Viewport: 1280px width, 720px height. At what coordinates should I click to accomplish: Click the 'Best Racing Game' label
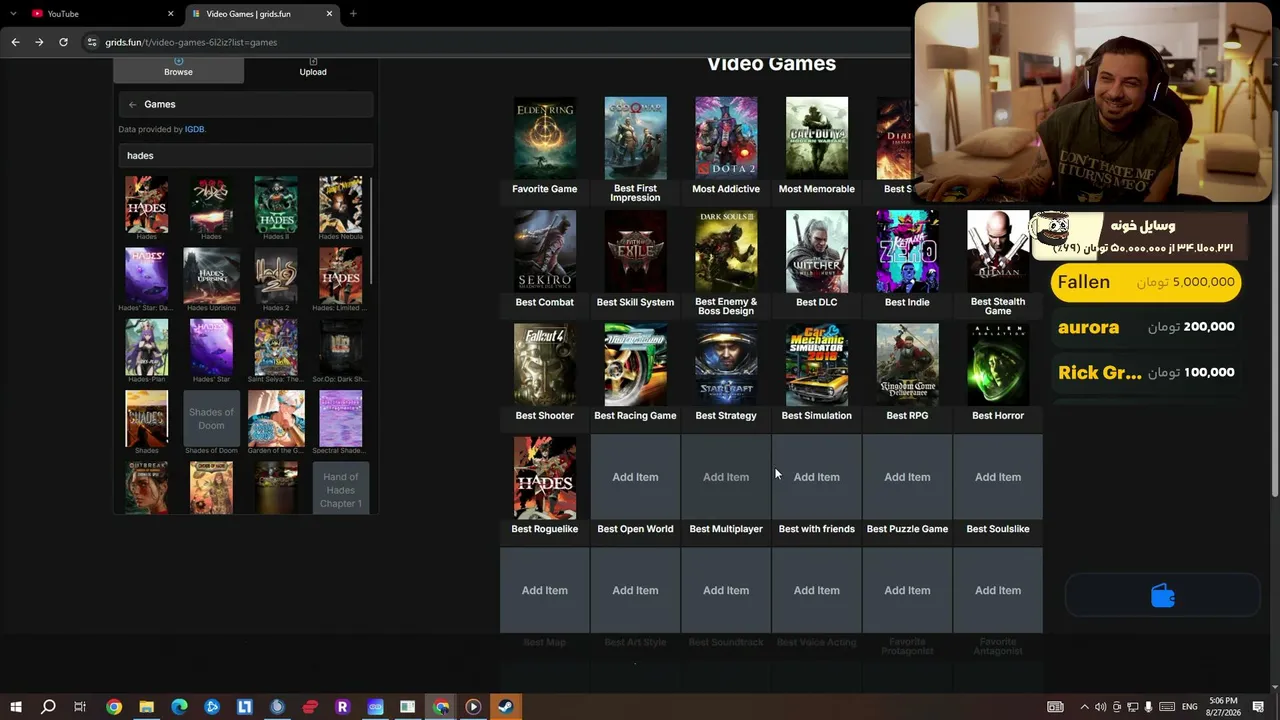[635, 416]
